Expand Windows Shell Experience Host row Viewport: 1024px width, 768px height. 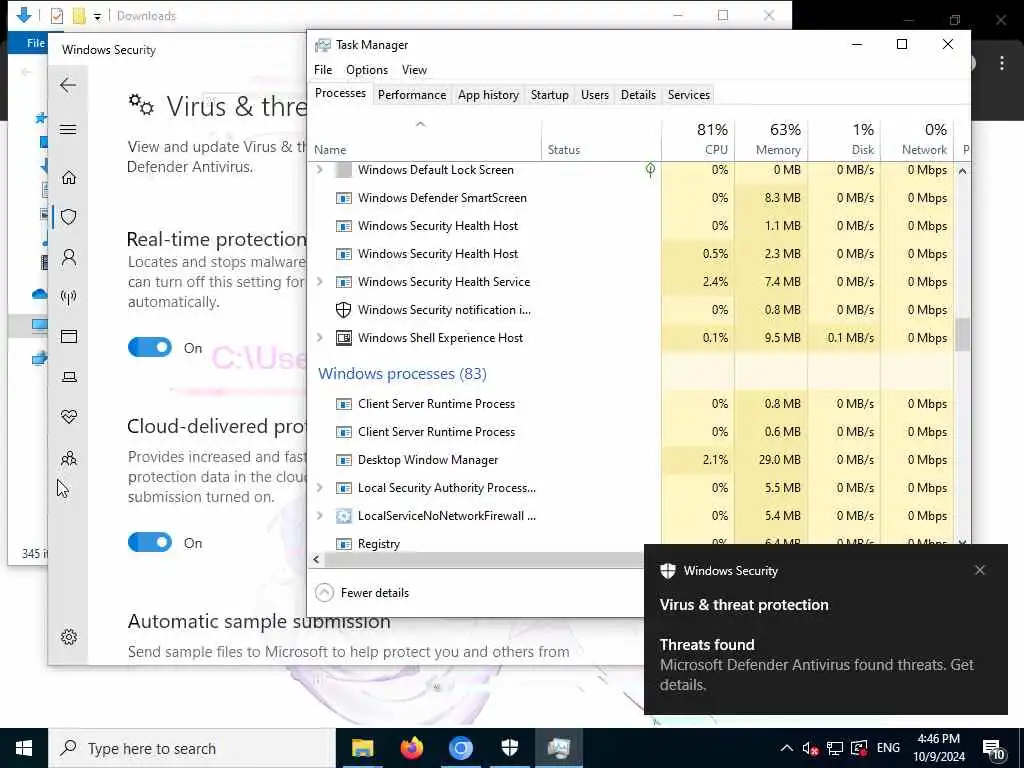pos(319,338)
